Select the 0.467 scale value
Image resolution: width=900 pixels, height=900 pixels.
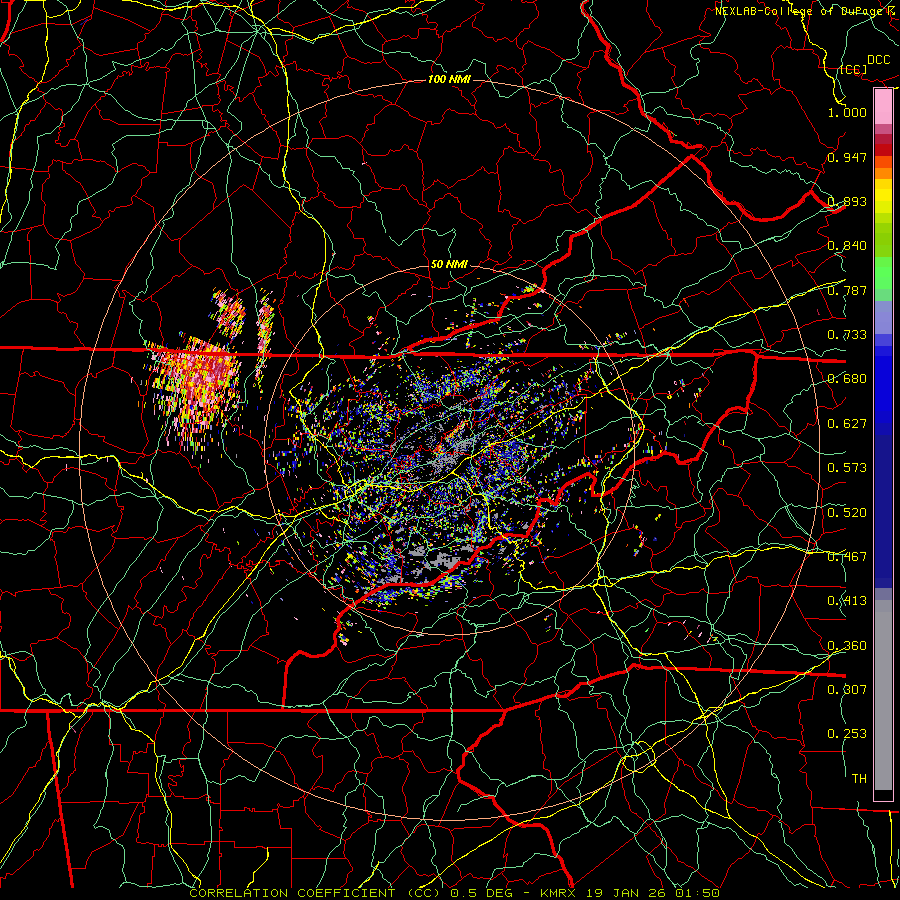point(847,557)
